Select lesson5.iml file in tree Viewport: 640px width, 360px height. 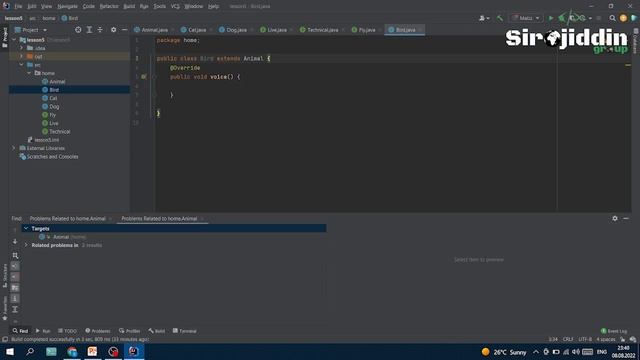tap(43, 140)
